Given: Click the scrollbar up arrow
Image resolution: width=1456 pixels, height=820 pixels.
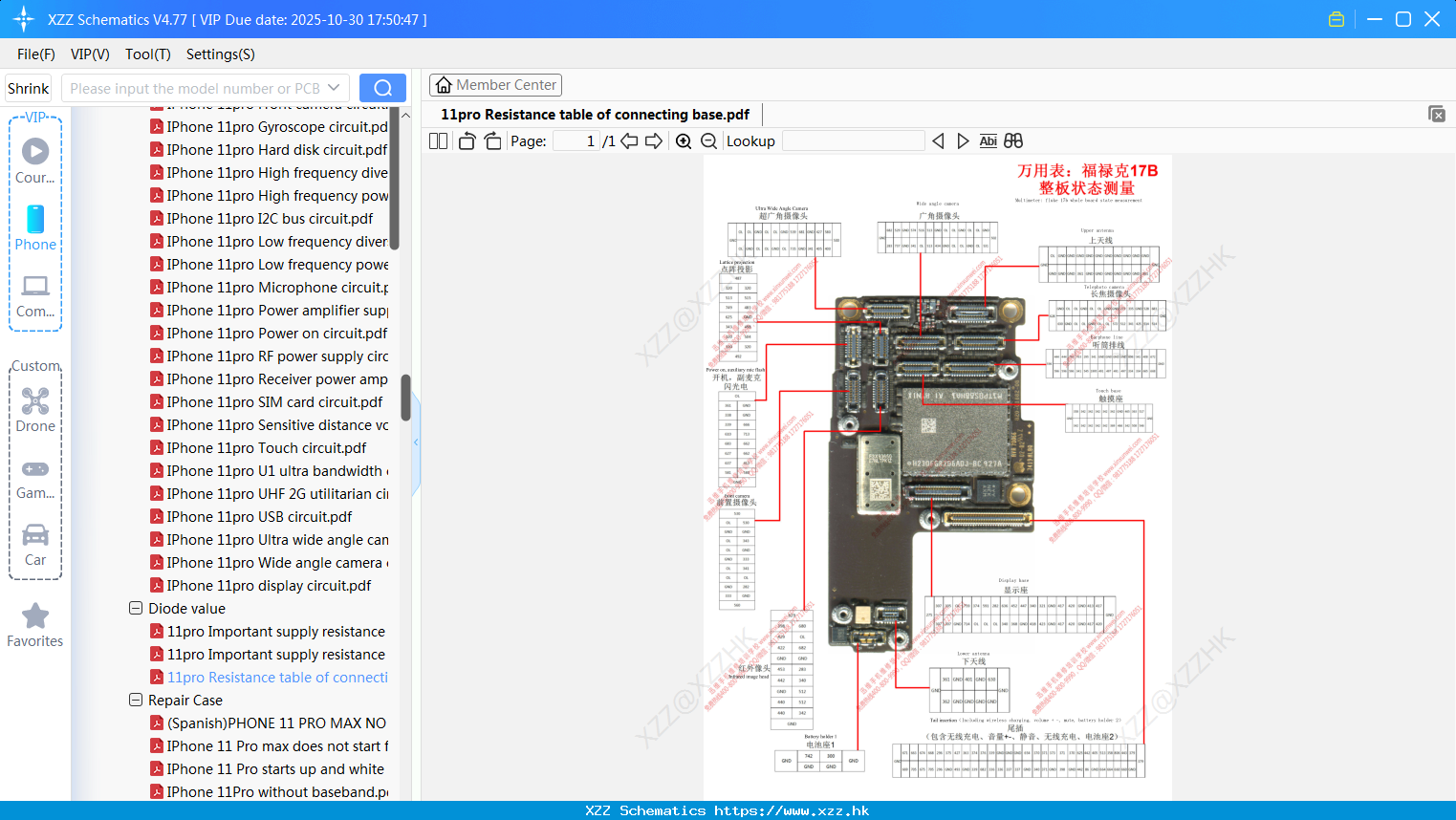Looking at the screenshot, I should tap(405, 116).
